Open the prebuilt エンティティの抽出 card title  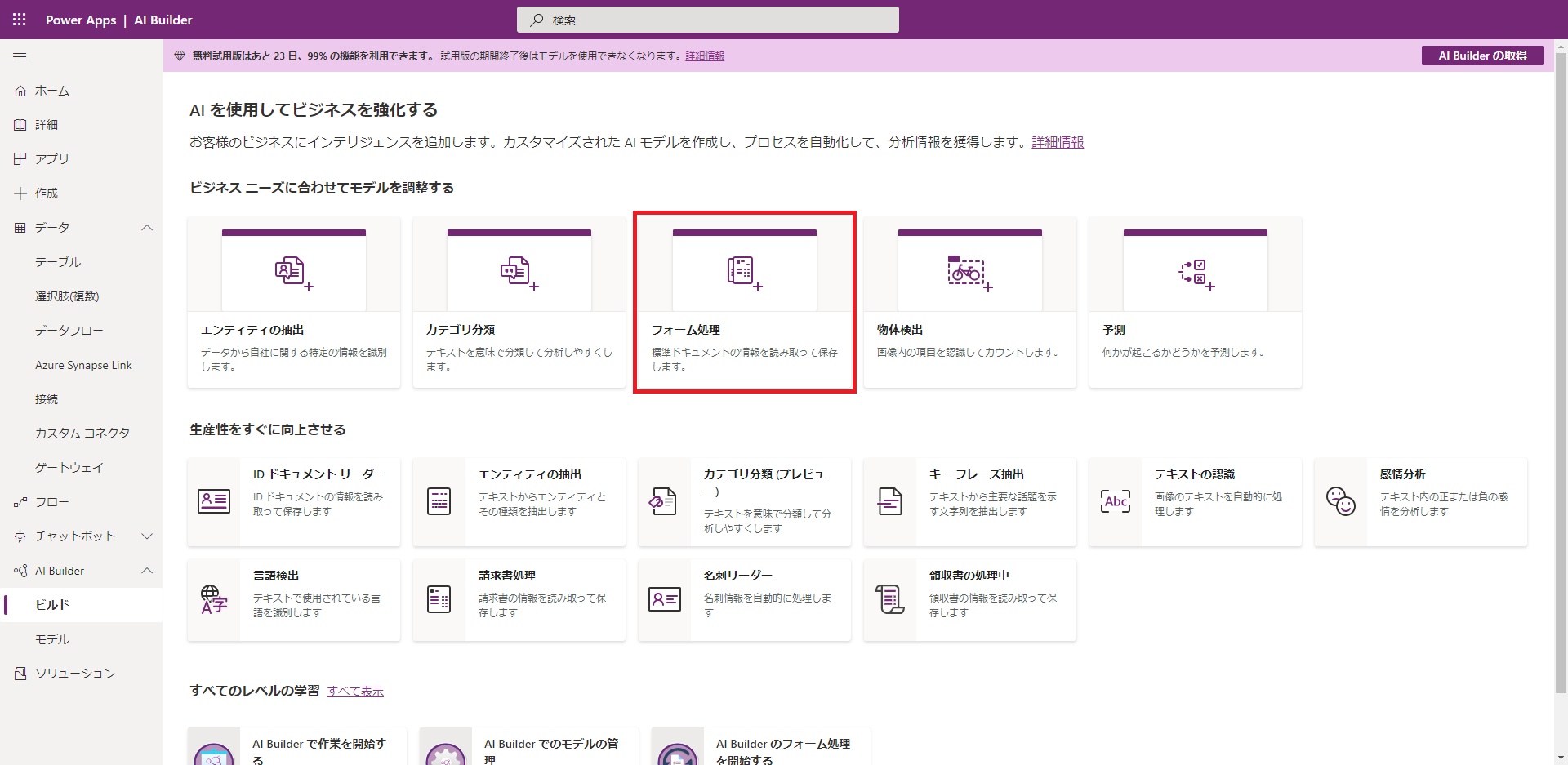pos(530,474)
